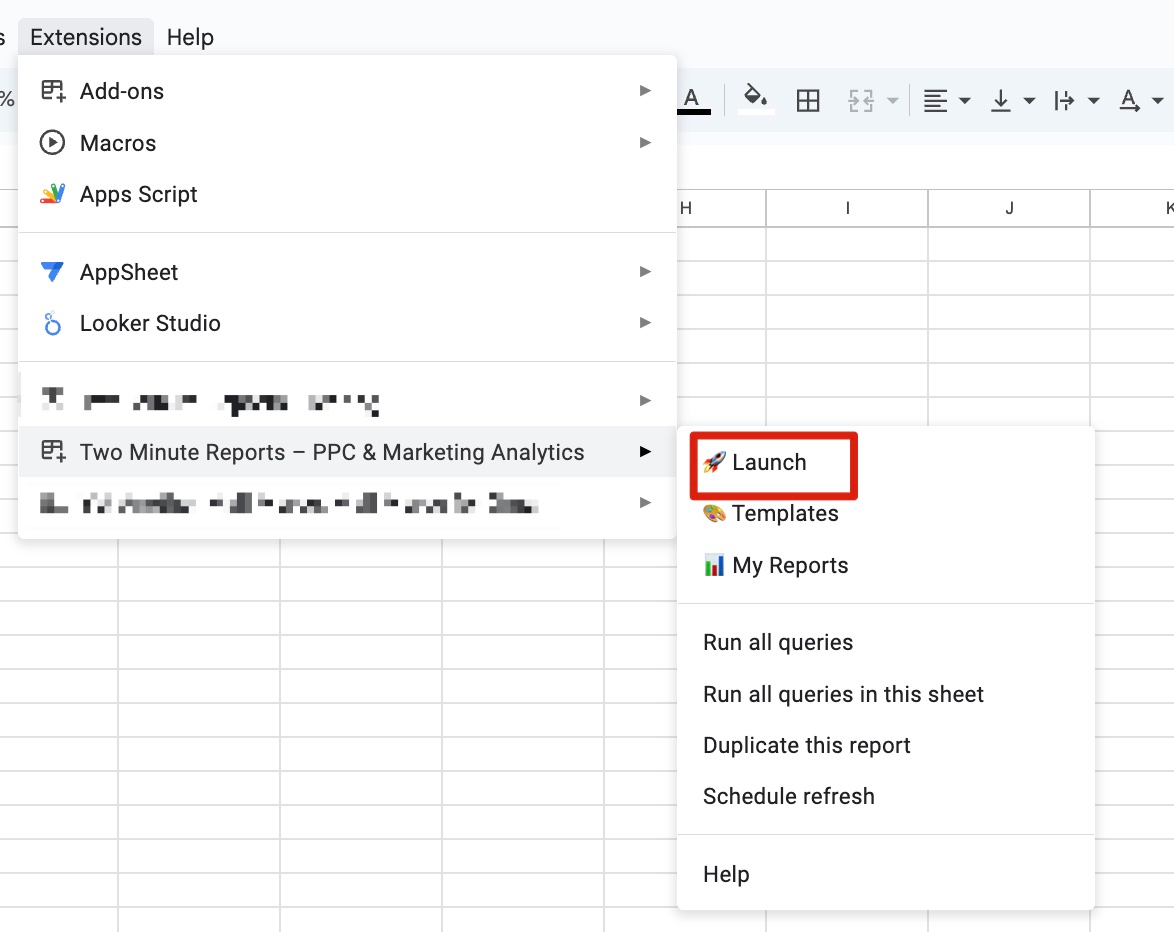This screenshot has width=1174, height=932.
Task: Select column J header
Action: point(1009,208)
